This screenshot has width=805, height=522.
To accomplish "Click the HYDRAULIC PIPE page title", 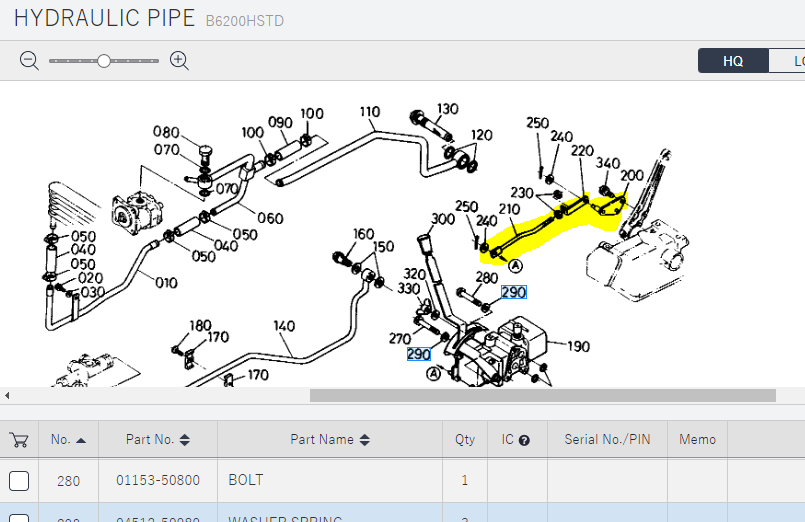I will [x=104, y=18].
